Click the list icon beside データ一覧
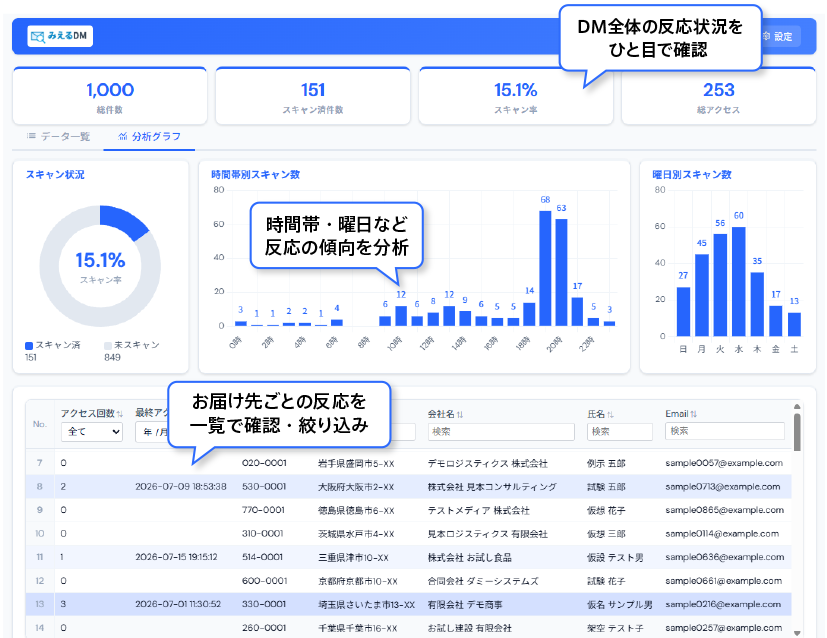 click(32, 136)
